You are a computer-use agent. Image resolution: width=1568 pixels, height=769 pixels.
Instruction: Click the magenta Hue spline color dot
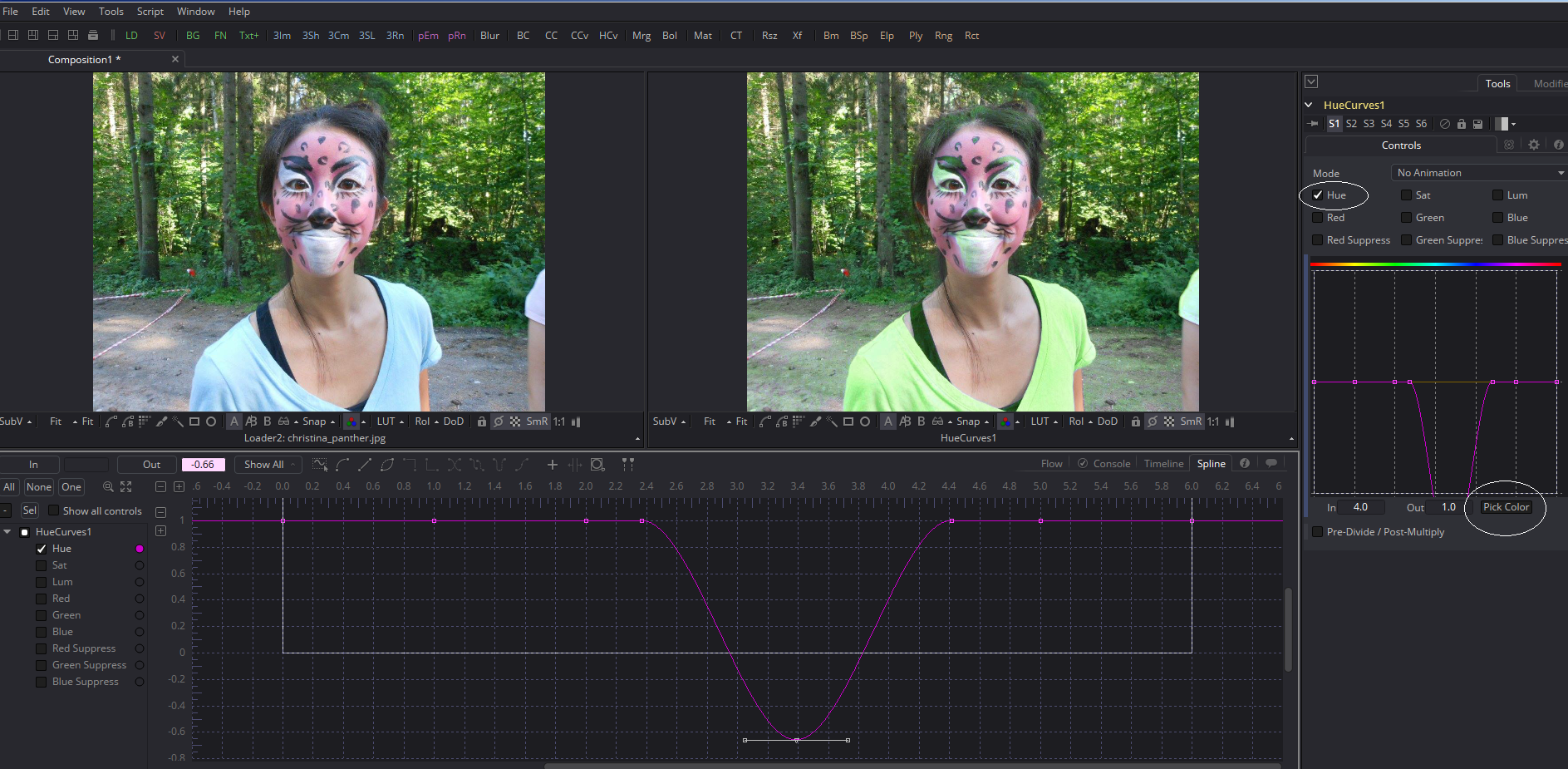(x=140, y=549)
